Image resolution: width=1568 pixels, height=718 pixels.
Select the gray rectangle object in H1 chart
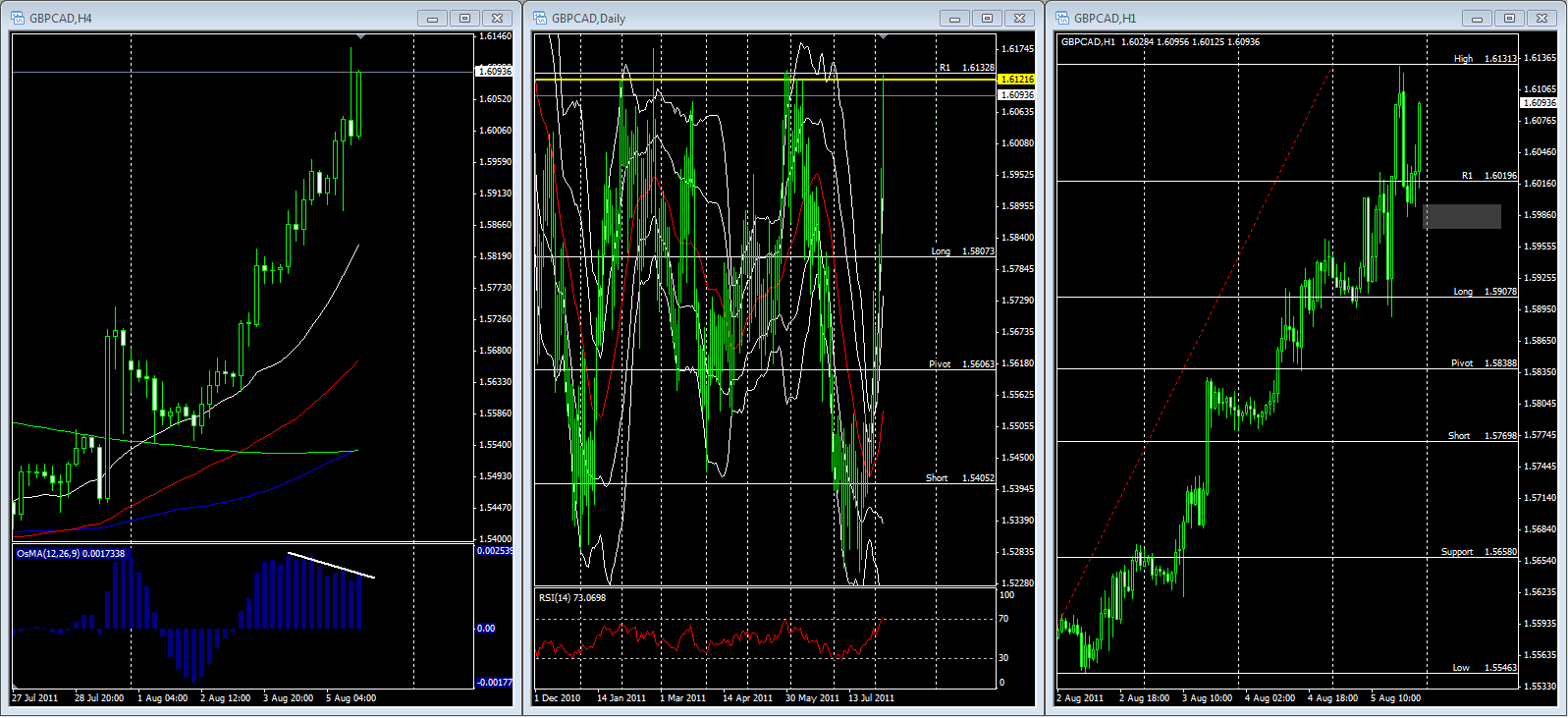click(x=1462, y=216)
